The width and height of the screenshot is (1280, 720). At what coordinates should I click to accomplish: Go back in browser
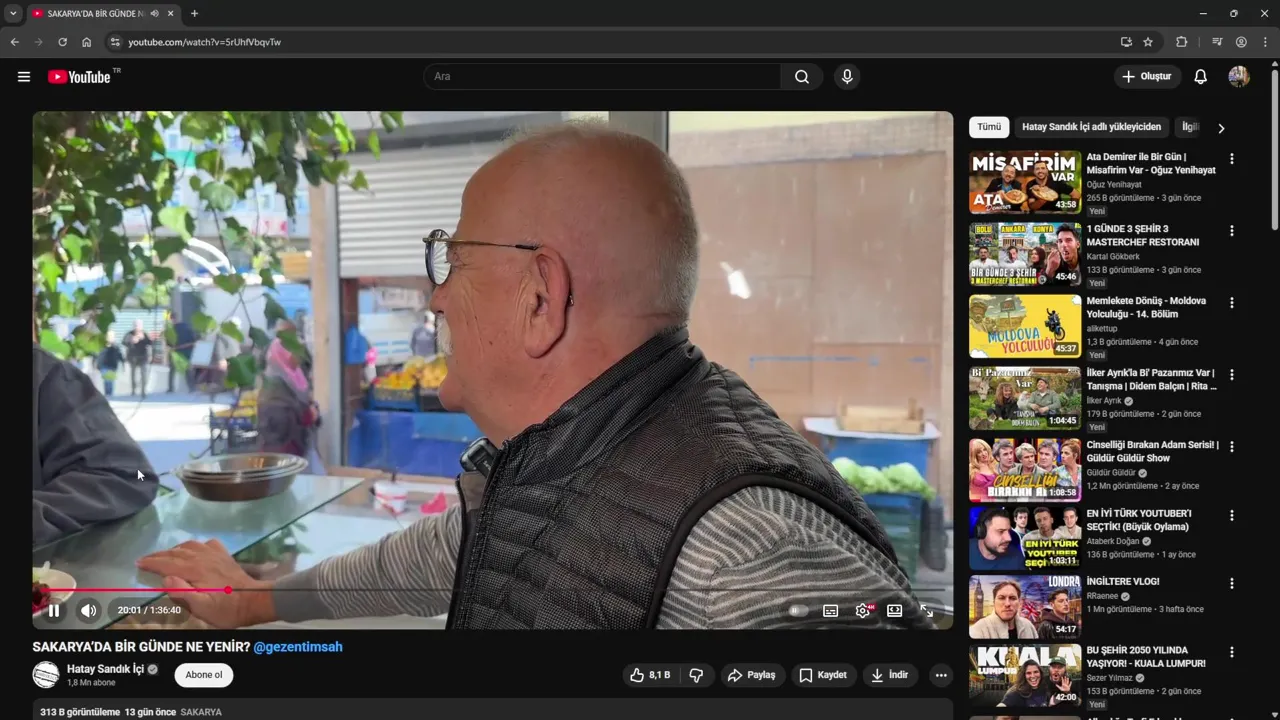pyautogui.click(x=14, y=42)
